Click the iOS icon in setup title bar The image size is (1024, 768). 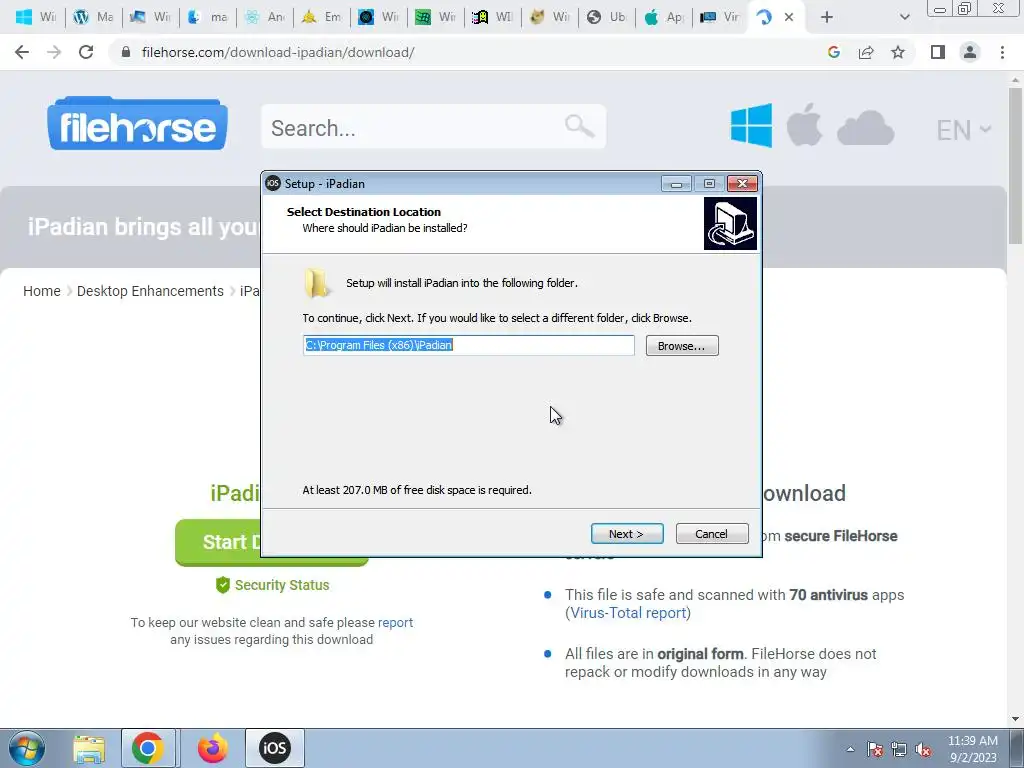point(273,184)
